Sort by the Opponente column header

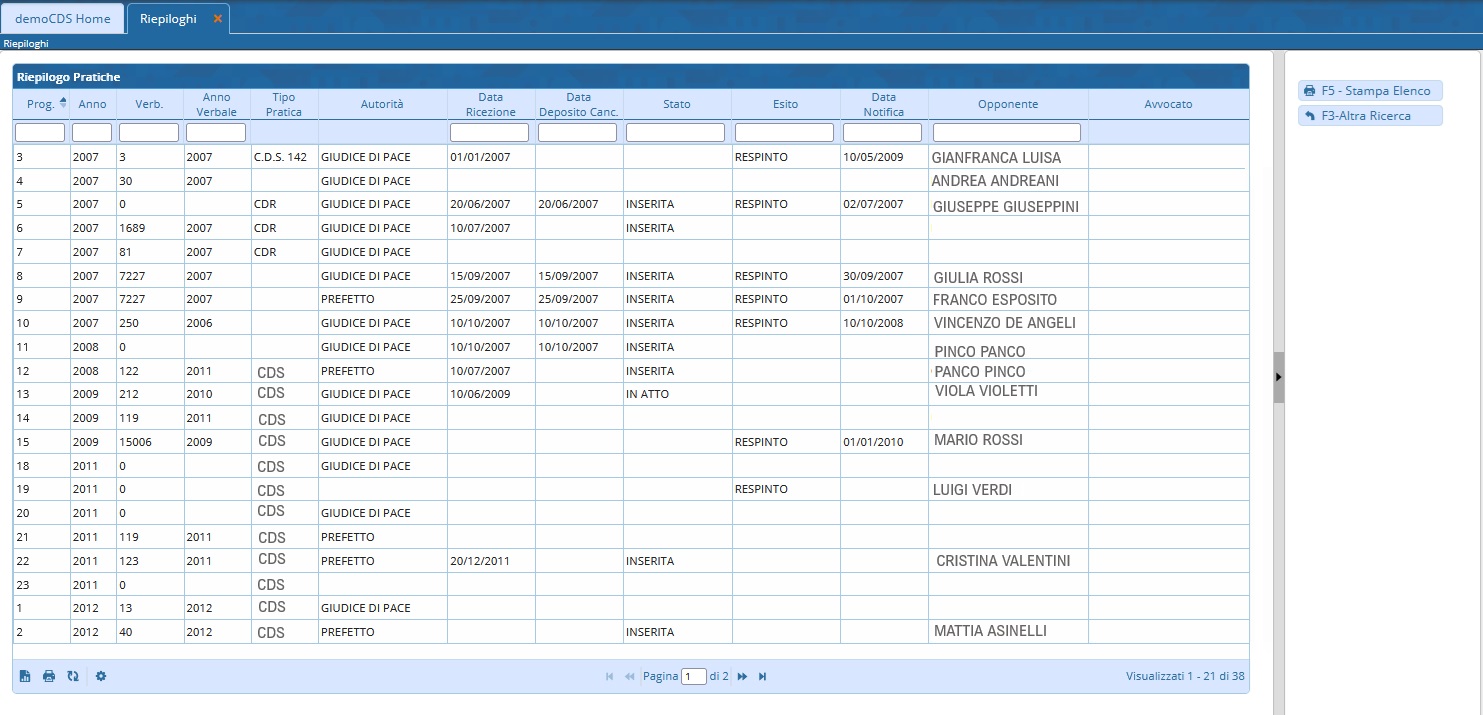click(x=1007, y=104)
